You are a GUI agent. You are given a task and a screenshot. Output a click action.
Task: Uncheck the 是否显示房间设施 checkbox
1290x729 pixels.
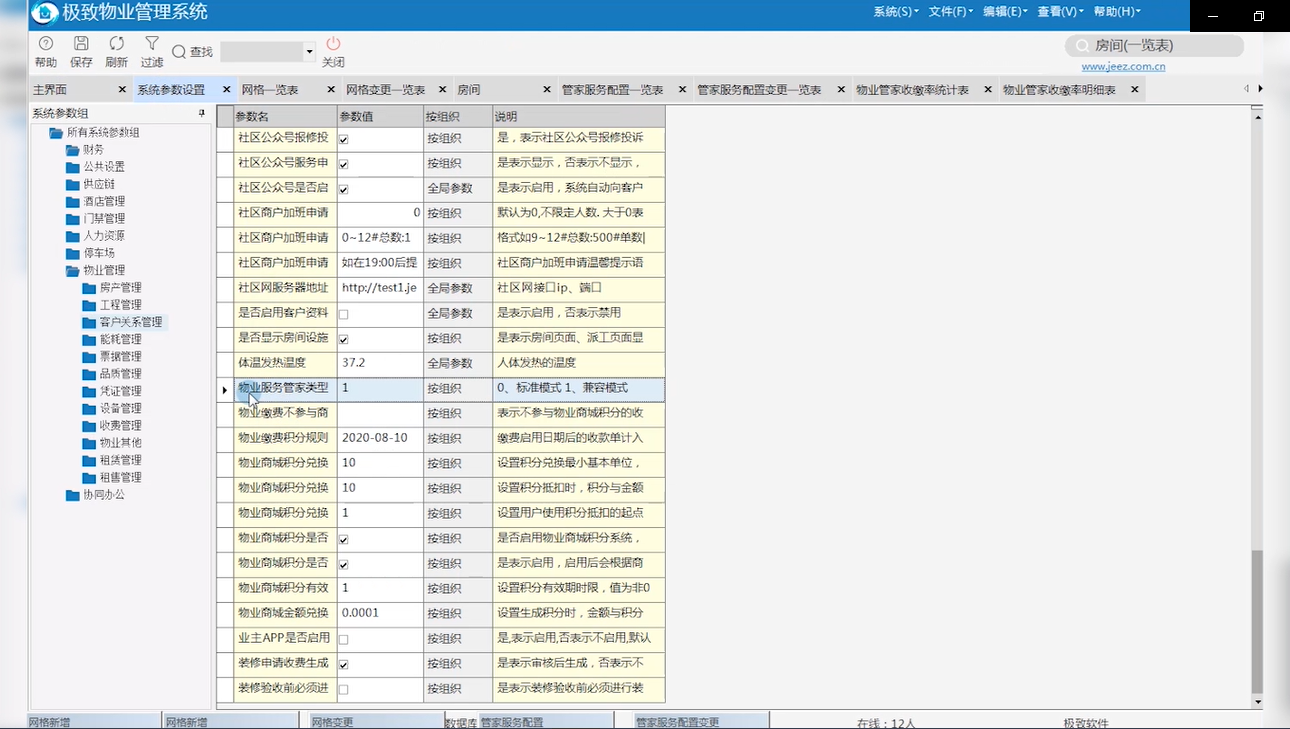tap(343, 339)
